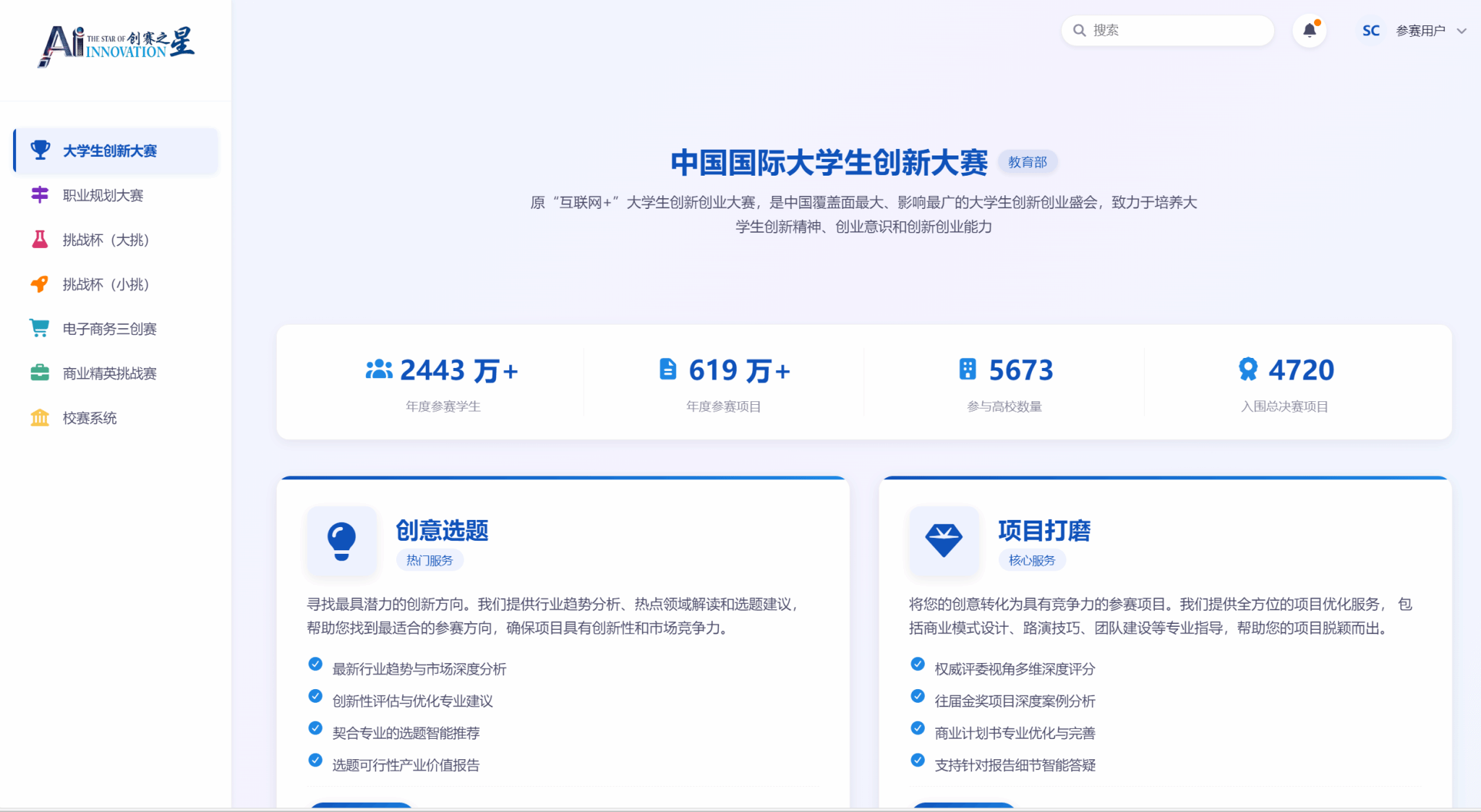
Task: Open the SC avatar user menu
Action: pos(1370,31)
